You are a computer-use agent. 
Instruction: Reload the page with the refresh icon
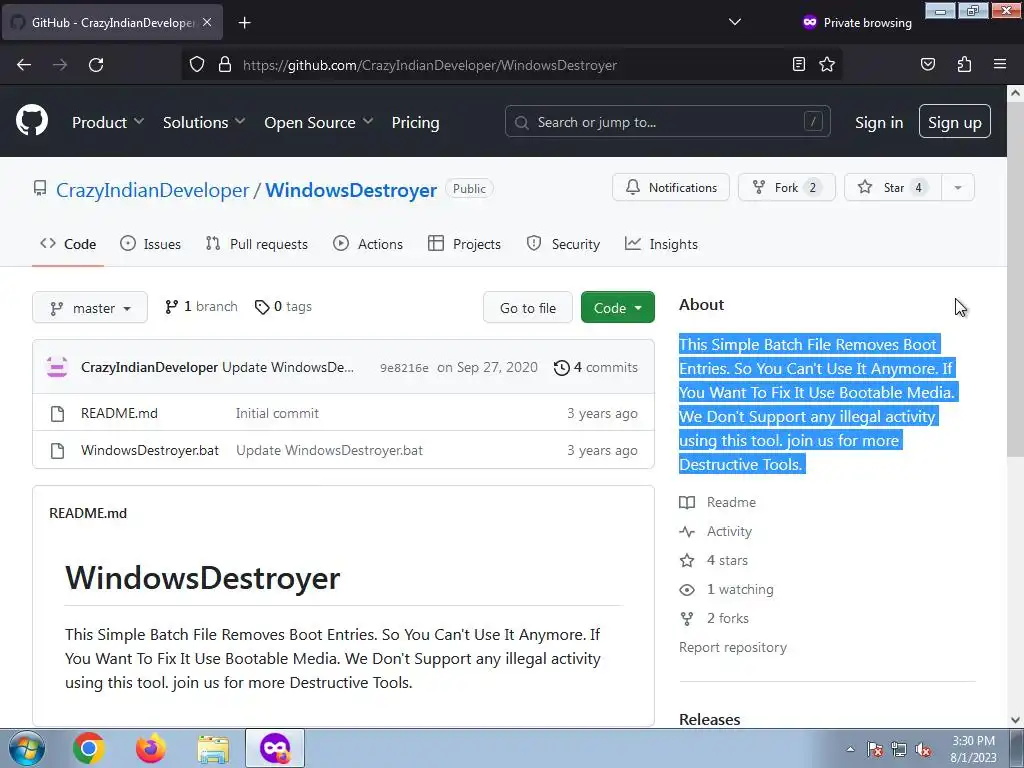[96, 65]
